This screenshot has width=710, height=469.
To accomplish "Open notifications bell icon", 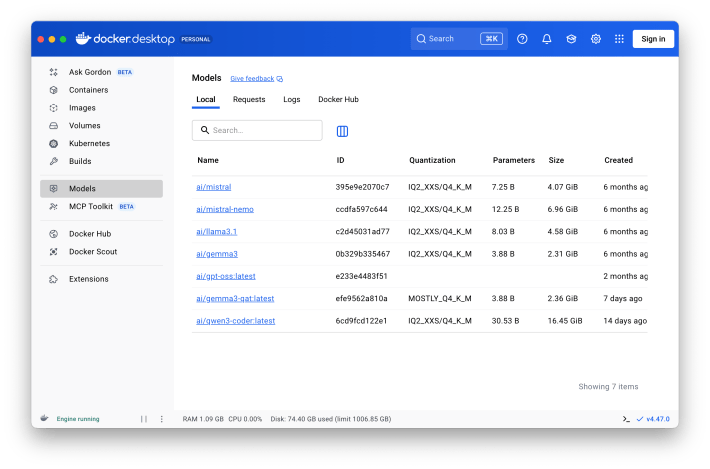I will 547,39.
